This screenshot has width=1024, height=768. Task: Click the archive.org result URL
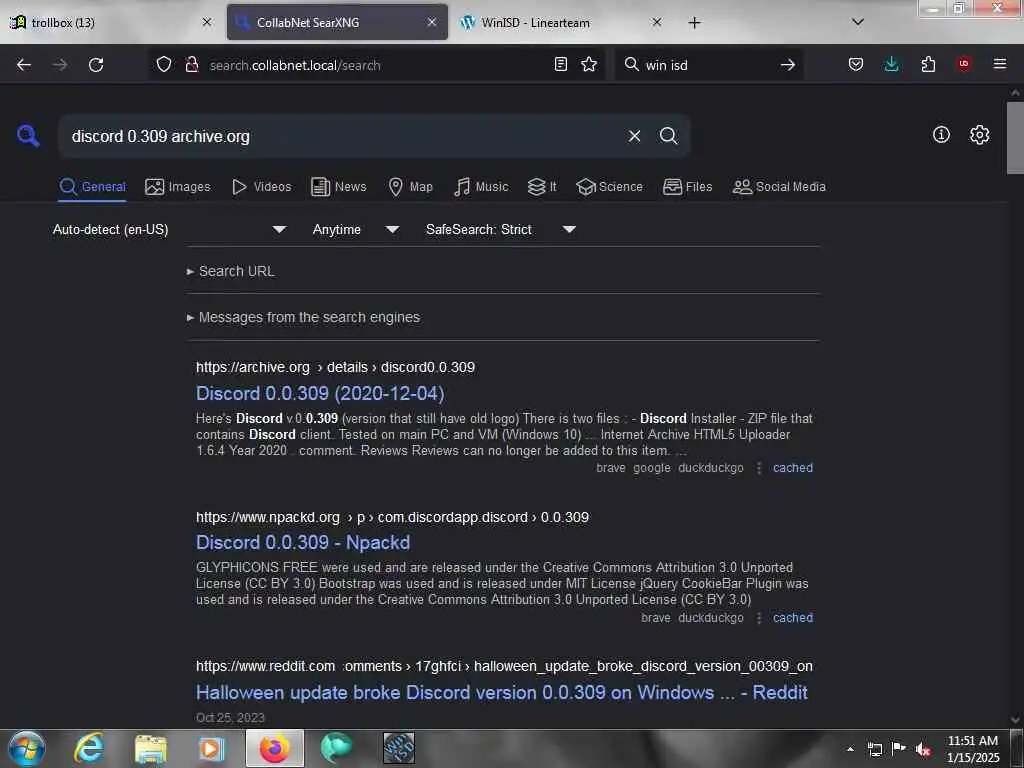coord(335,367)
